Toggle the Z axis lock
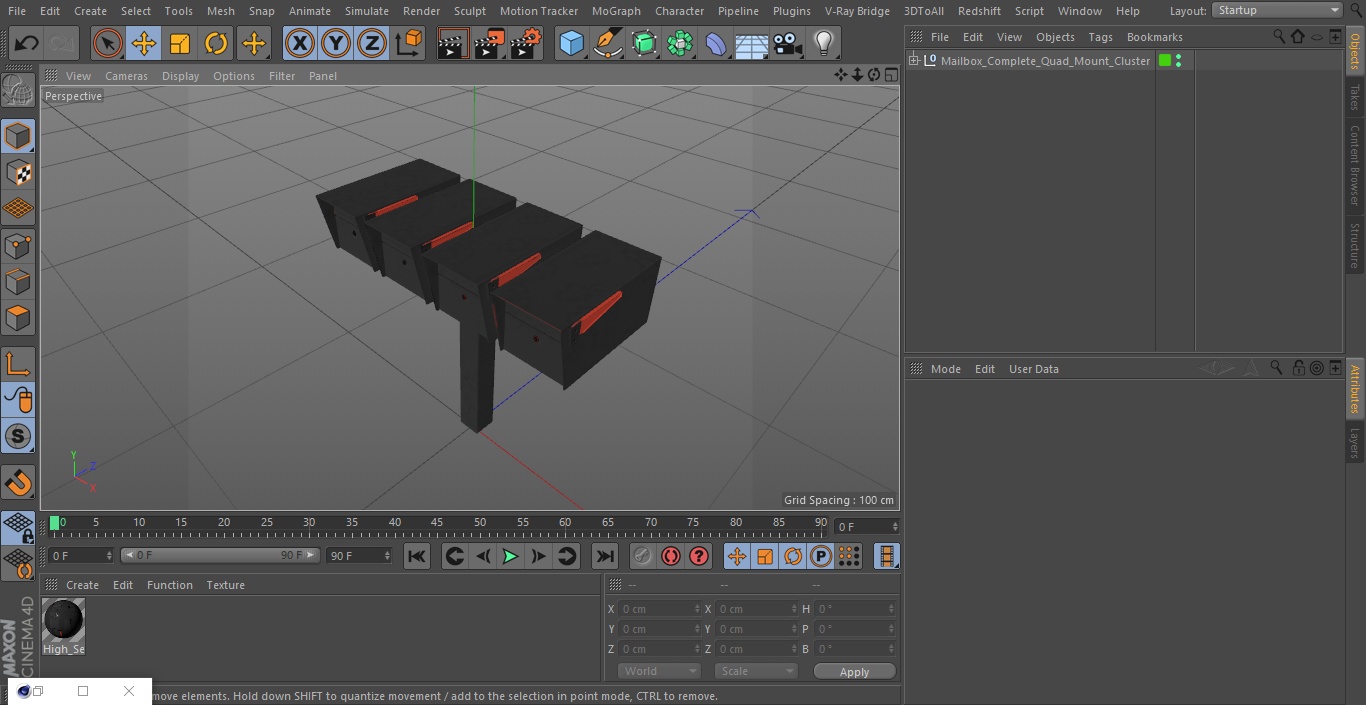The height and width of the screenshot is (705, 1366). tap(372, 43)
